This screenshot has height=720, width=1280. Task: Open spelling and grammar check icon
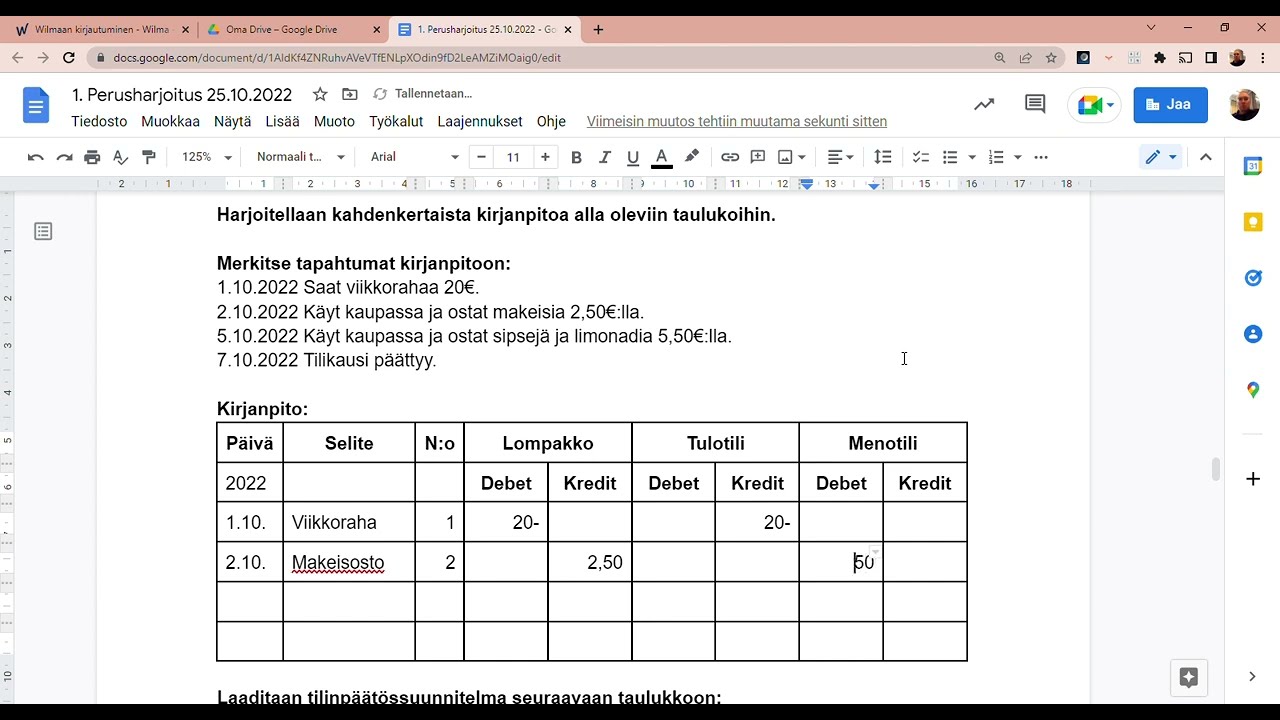coord(120,157)
